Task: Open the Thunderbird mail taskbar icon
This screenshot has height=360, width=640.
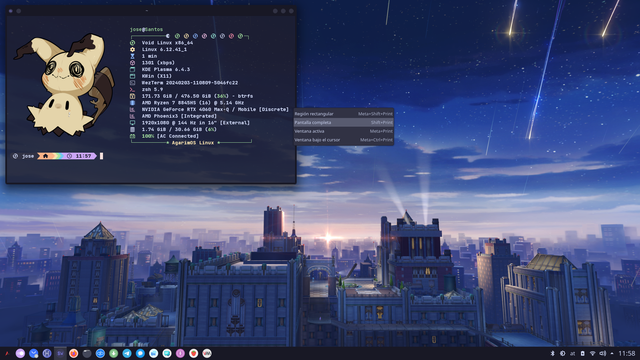Action: coord(33,353)
